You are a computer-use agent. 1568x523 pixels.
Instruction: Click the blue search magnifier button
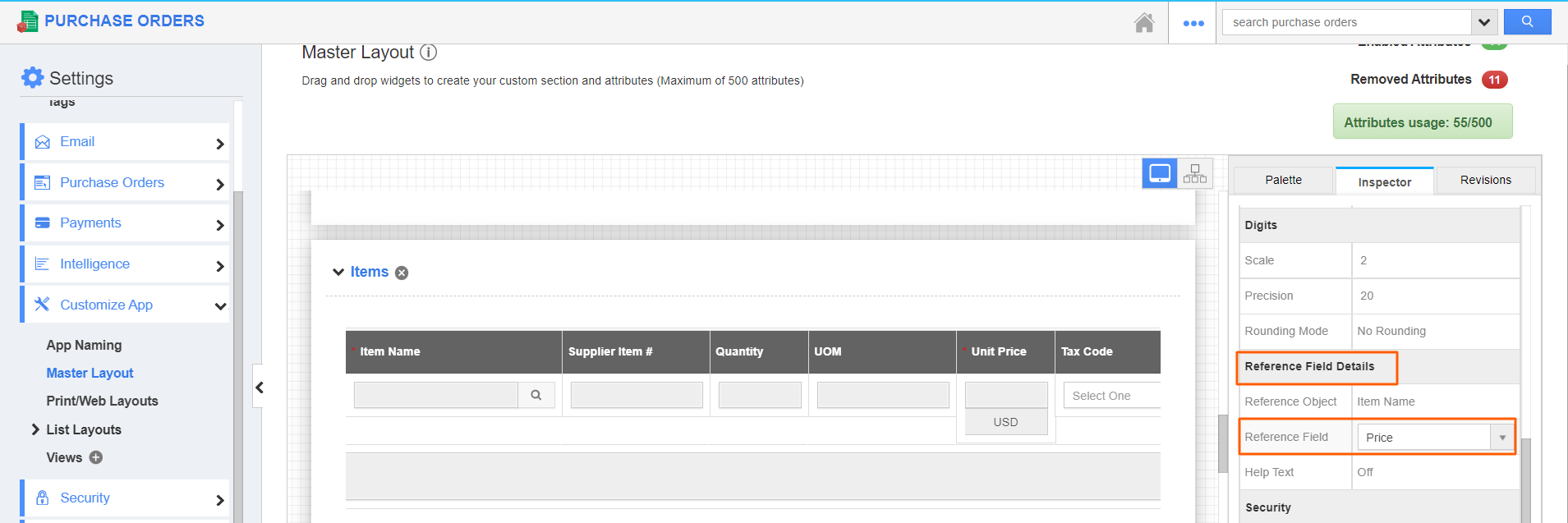click(1527, 22)
